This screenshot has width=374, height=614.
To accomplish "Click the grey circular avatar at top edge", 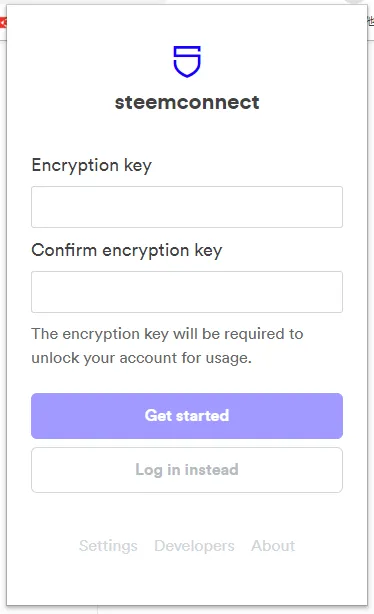I will [356, 2].
